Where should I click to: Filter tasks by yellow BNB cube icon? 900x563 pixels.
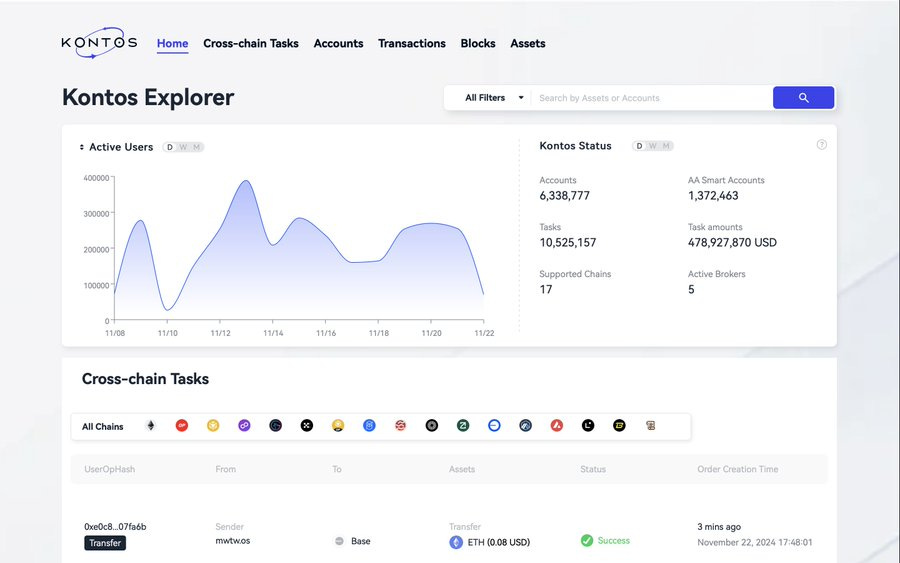pos(213,426)
